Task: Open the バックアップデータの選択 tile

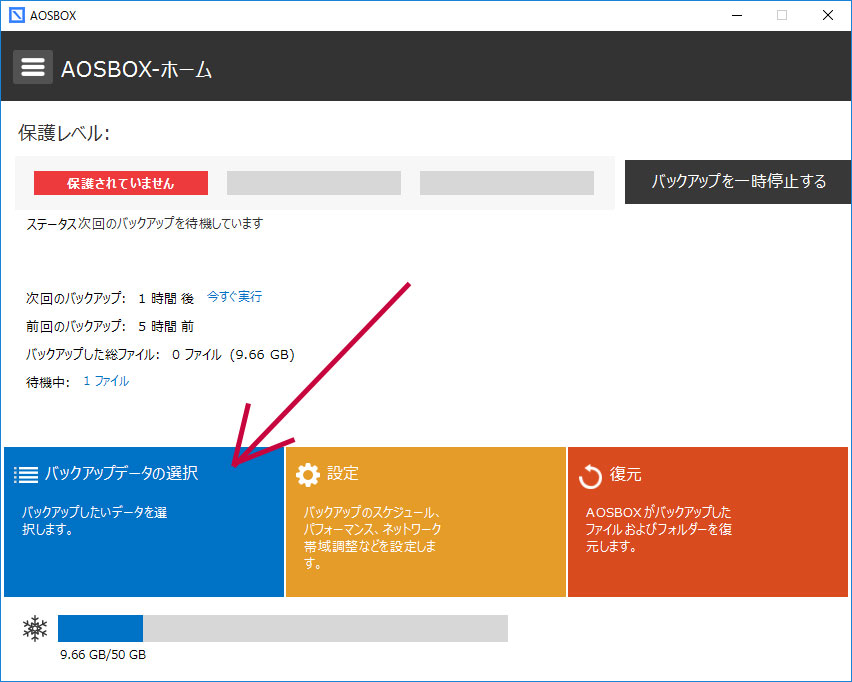Action: coord(144,522)
